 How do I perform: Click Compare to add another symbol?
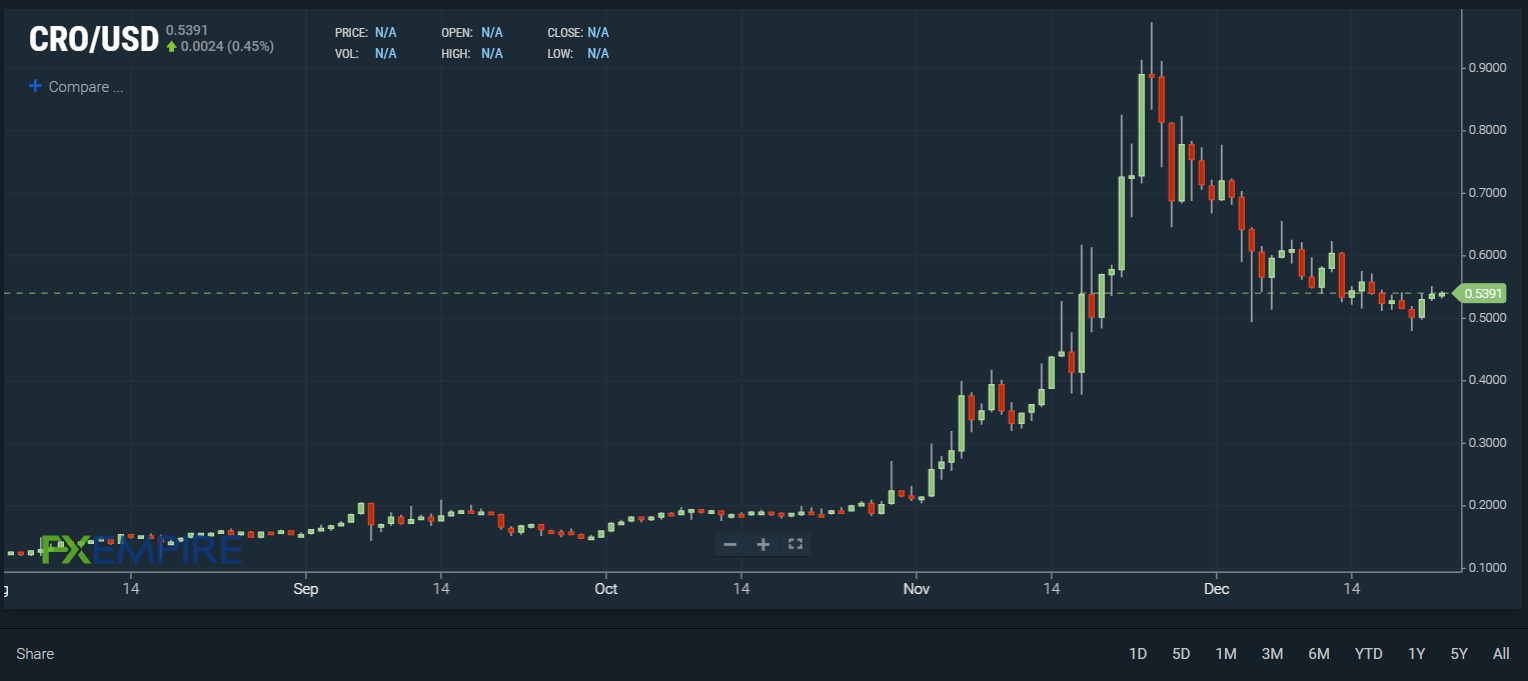76,87
